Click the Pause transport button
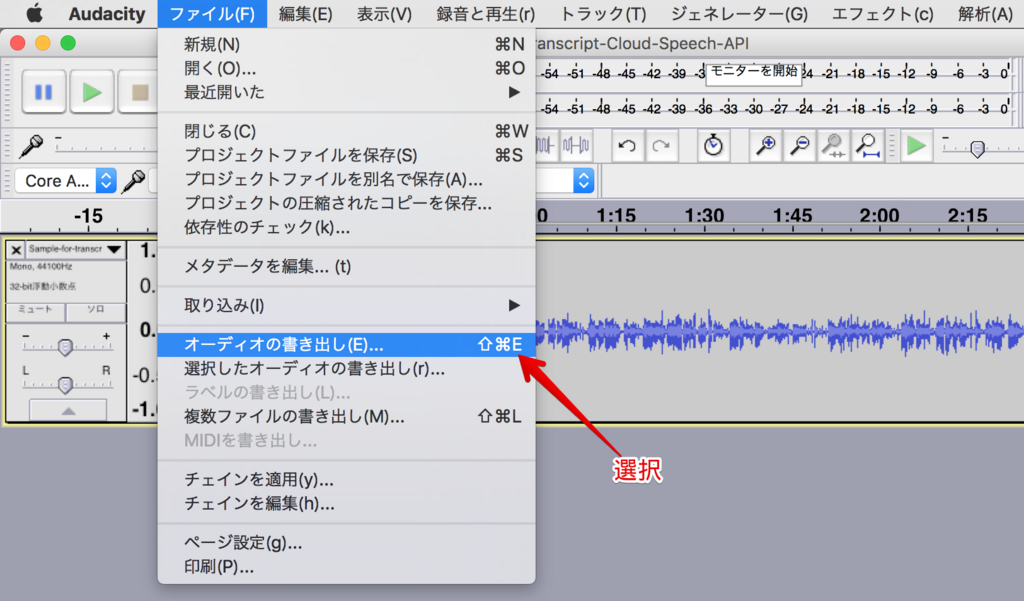1024x601 pixels. (43, 92)
